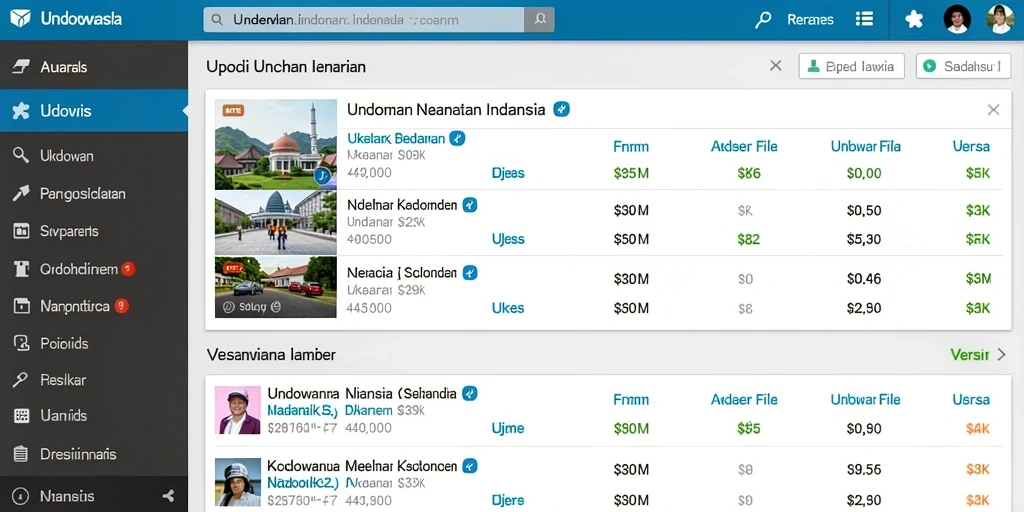1024x512 pixels.
Task: Click the $90M value
Action: tap(632, 428)
